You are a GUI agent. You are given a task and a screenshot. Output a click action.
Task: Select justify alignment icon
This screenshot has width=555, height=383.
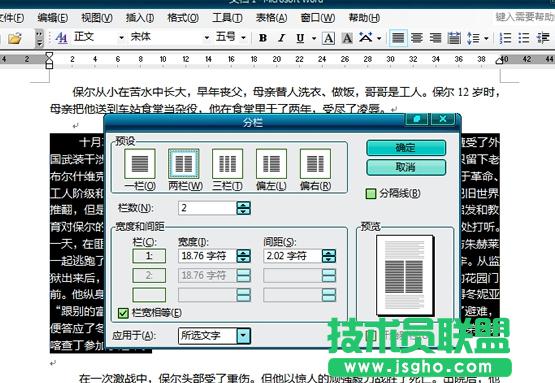[398, 38]
